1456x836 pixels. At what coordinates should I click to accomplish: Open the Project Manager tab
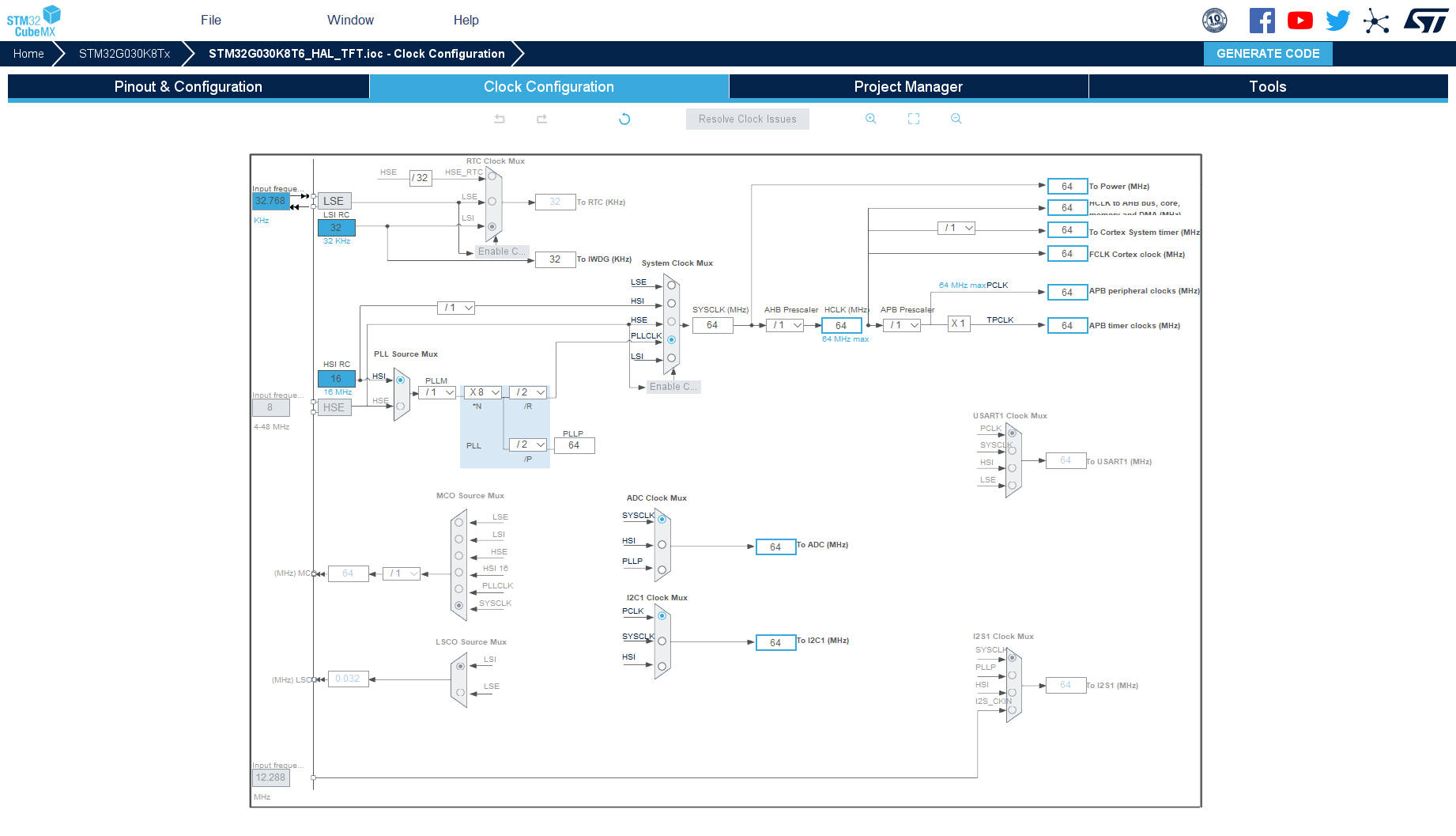[x=907, y=87]
